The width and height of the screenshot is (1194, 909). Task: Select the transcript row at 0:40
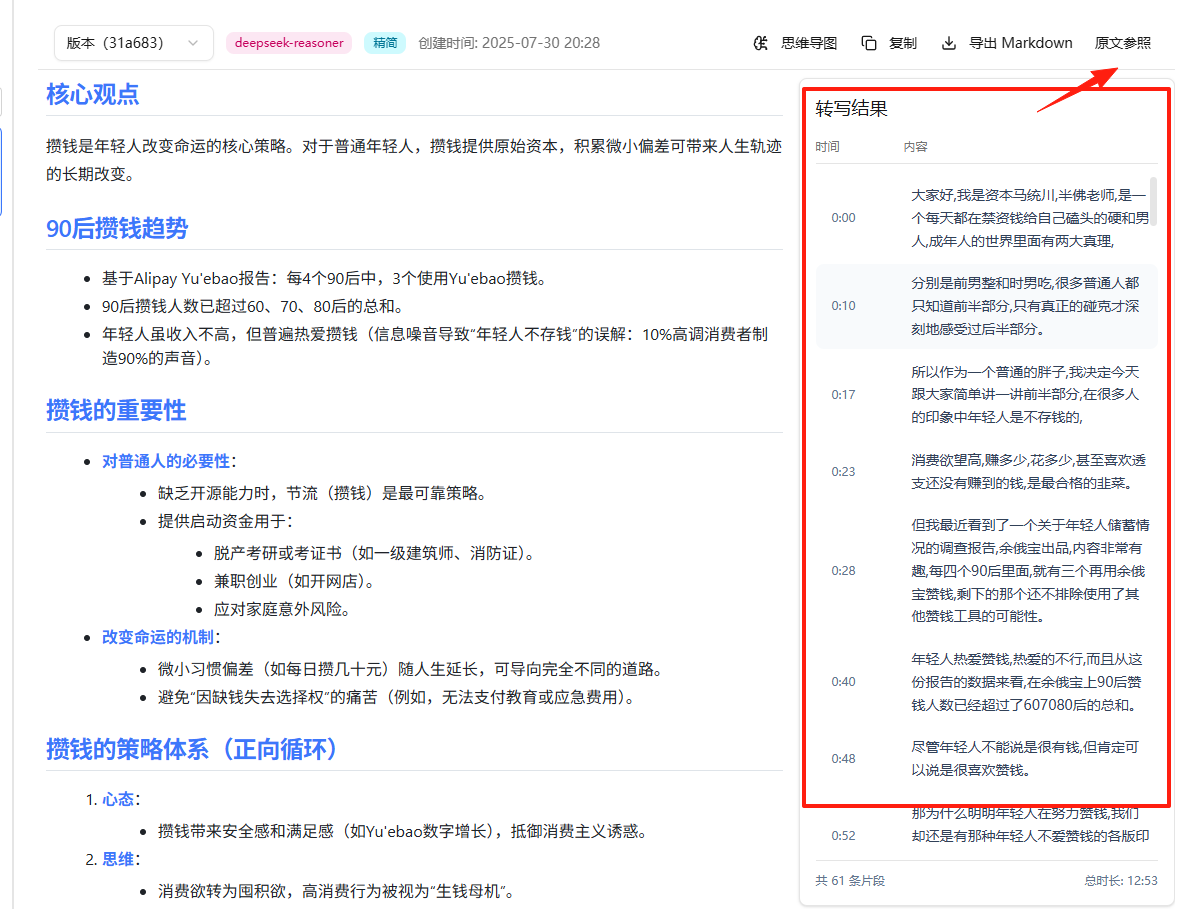[987, 682]
